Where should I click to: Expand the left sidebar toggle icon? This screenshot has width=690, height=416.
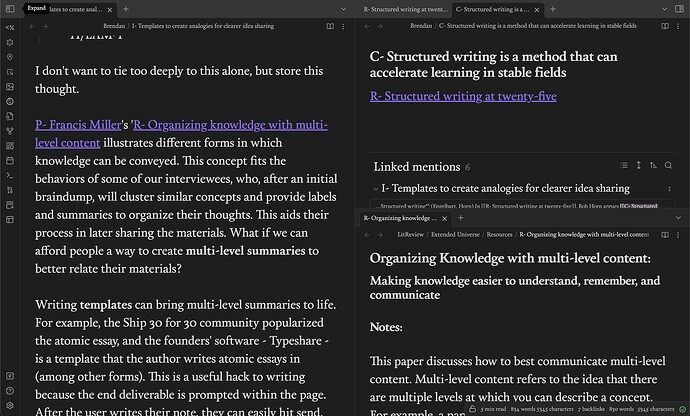(x=10, y=9)
